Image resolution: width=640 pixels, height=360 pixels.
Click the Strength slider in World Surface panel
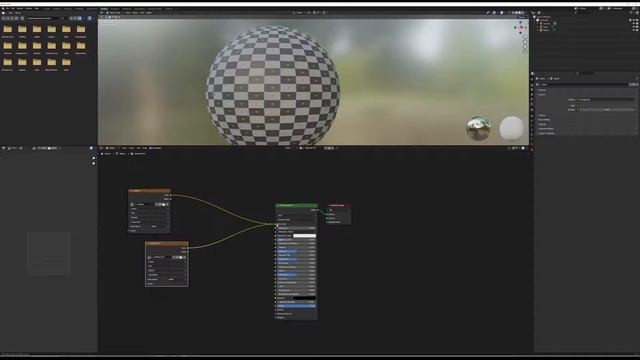pos(608,109)
